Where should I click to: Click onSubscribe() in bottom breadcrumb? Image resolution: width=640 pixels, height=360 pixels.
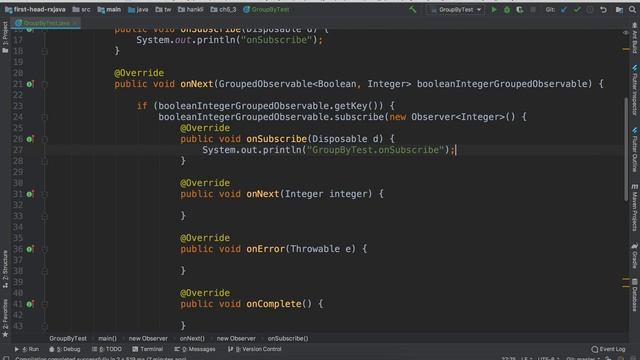288,338
